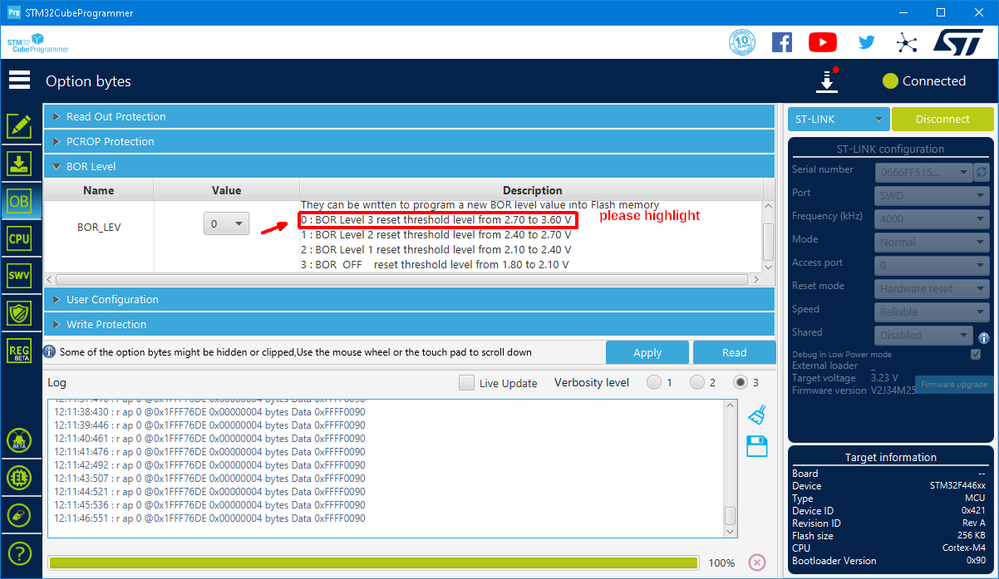The width and height of the screenshot is (999, 579).
Task: Click the log entry at 12:11:46:551
Action: click(x=210, y=518)
